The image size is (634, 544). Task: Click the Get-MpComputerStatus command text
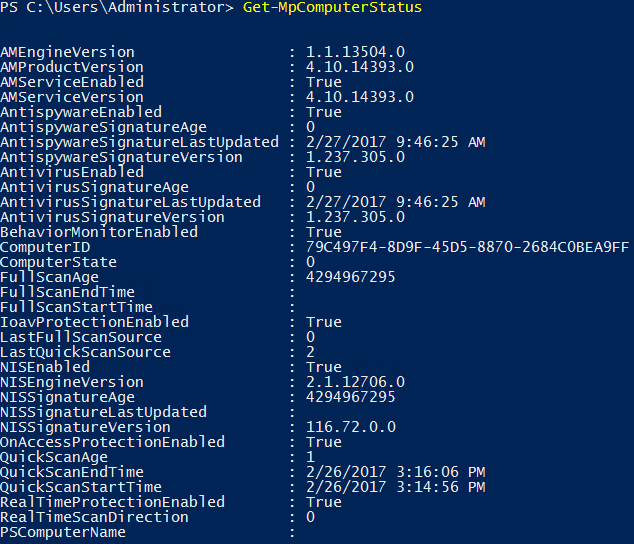click(x=332, y=7)
